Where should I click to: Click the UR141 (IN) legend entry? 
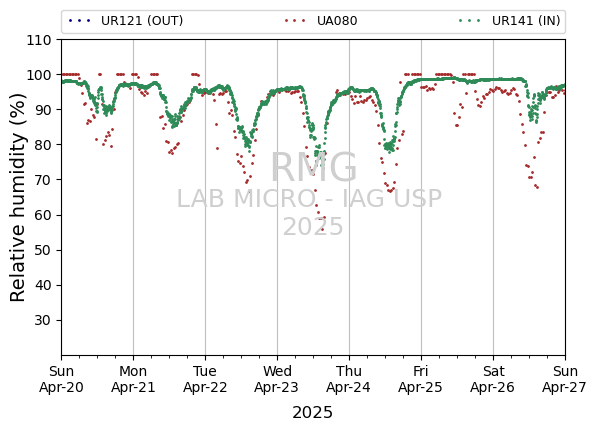point(510,21)
